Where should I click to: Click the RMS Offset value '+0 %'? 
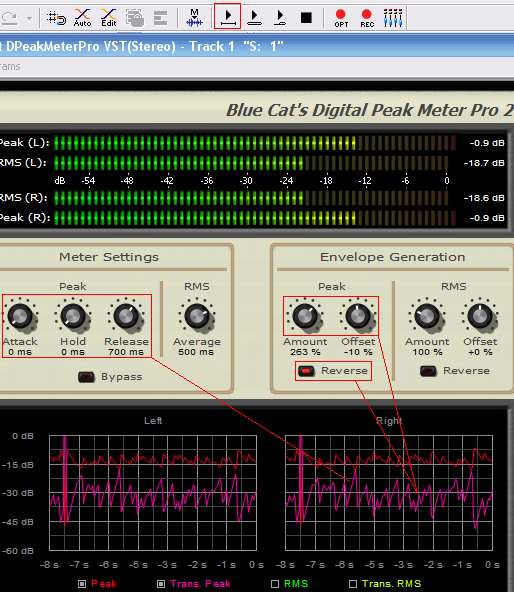pos(480,352)
